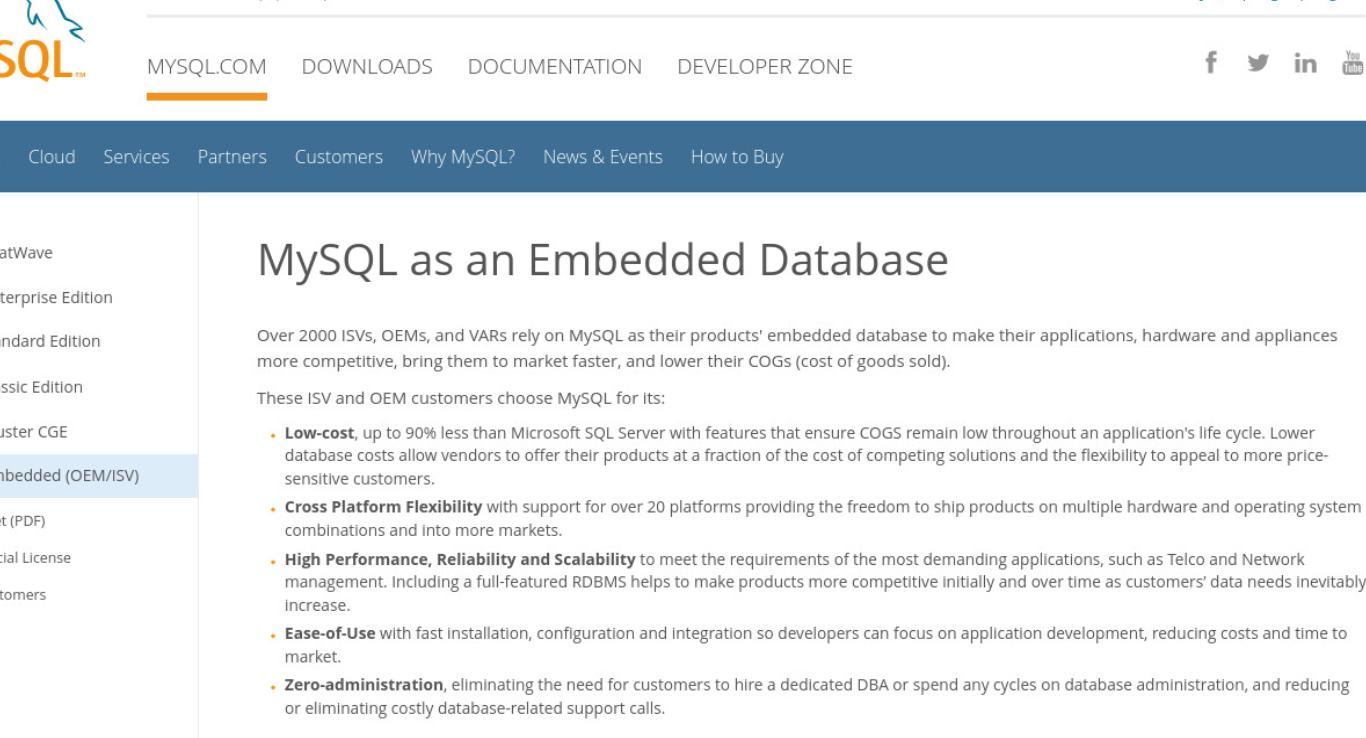Image resolution: width=1366 pixels, height=738 pixels.
Task: Click the bold 'Zero-administration' bullet text
Action: coord(364,684)
